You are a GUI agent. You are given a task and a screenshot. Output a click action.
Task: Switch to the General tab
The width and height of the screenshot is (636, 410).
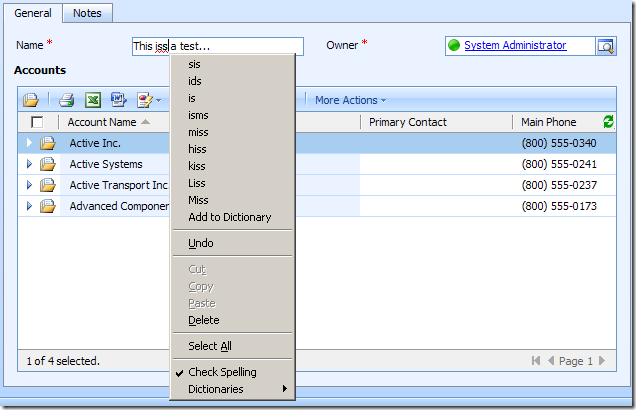pos(33,13)
